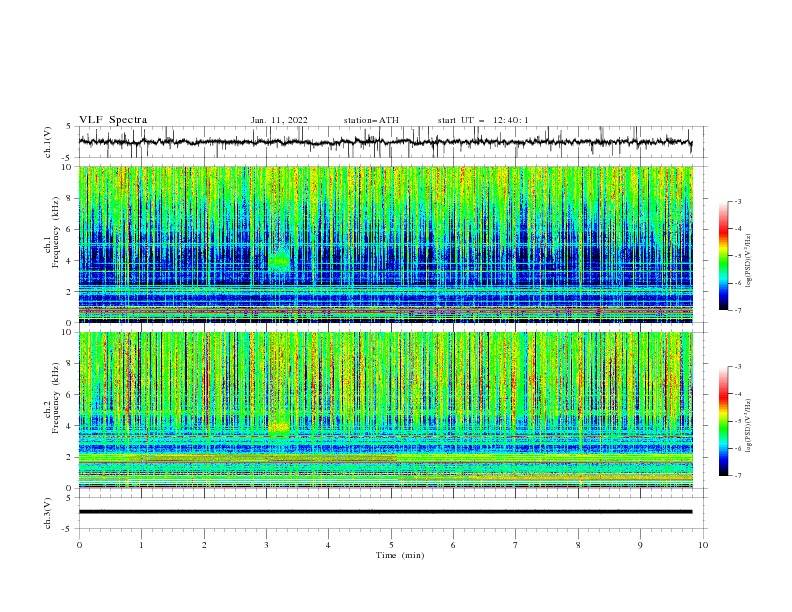Click time axis tick label "9"
This screenshot has height=612, width=792.
click(x=640, y=545)
